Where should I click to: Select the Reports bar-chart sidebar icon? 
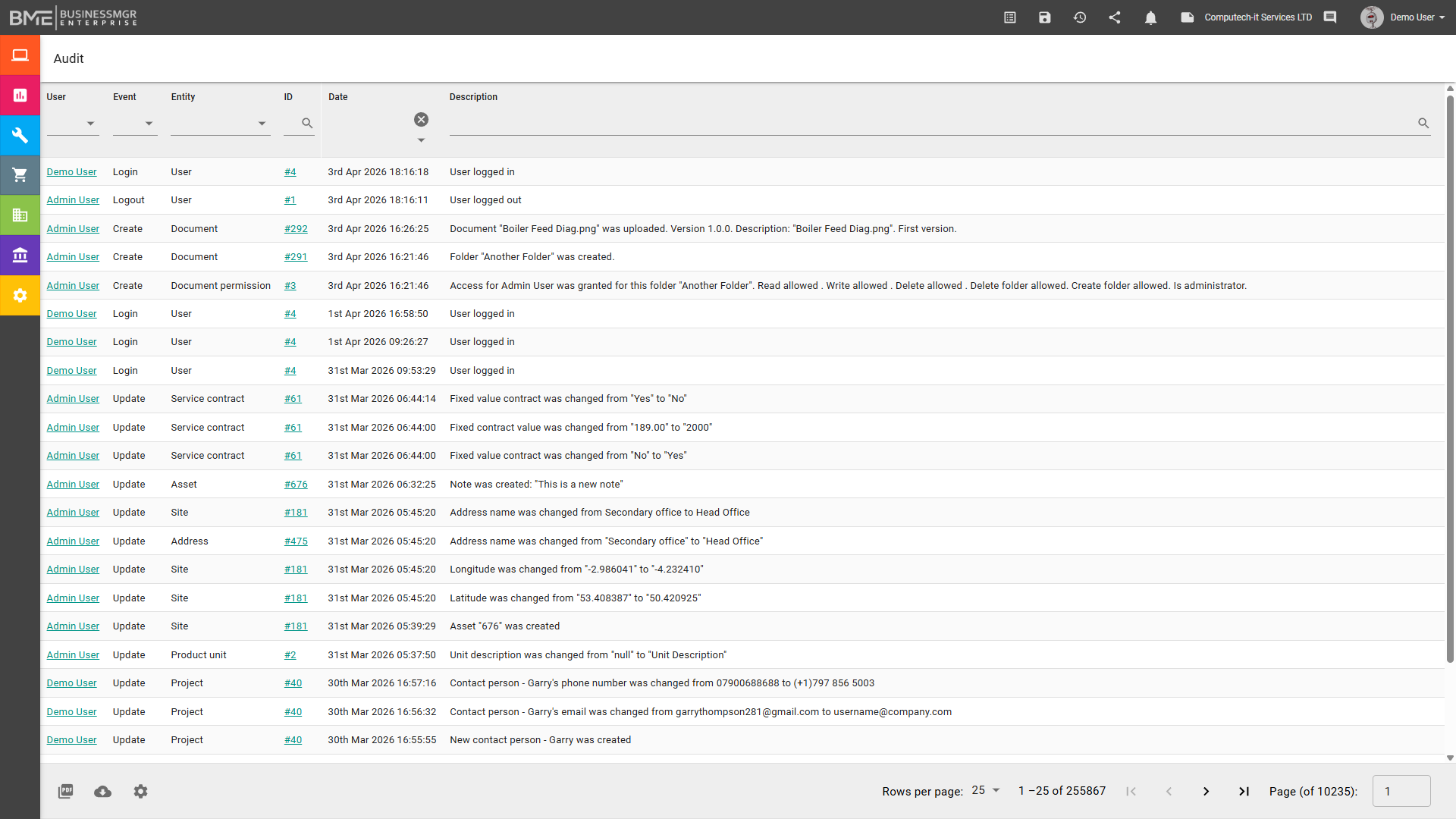(20, 95)
